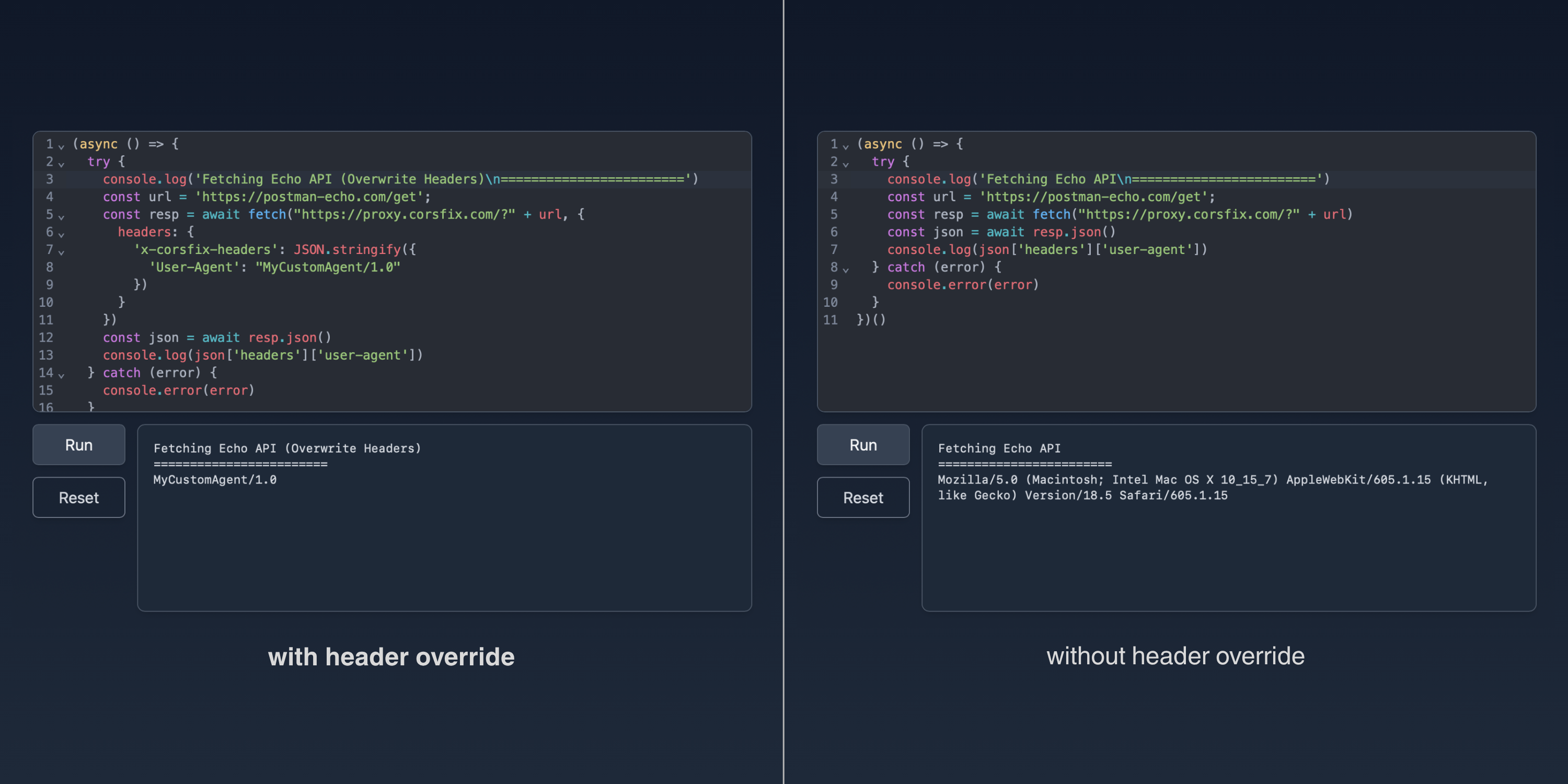Screen dimensions: 1568x784
Task: Click Run button under header override editor
Action: pos(78,445)
